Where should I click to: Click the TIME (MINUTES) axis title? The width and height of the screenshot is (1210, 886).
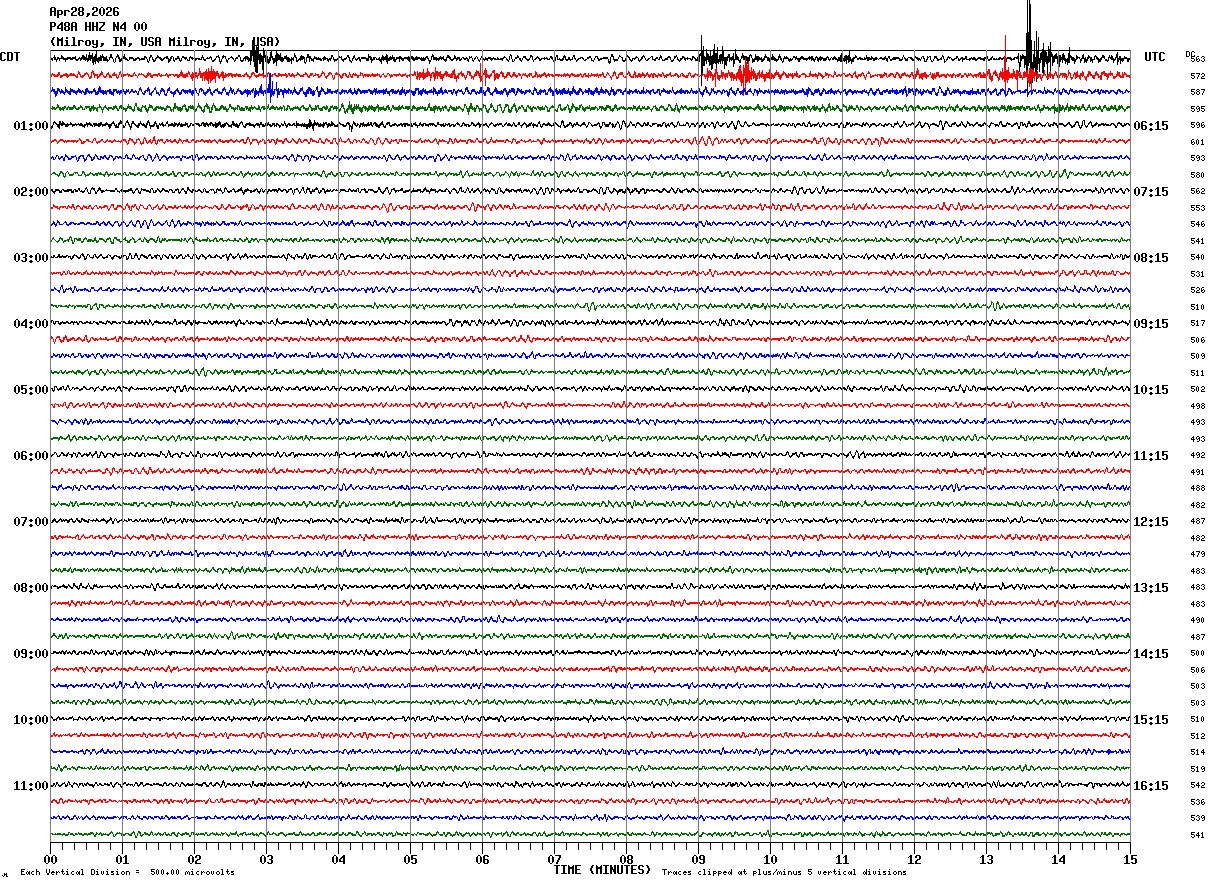[x=602, y=870]
